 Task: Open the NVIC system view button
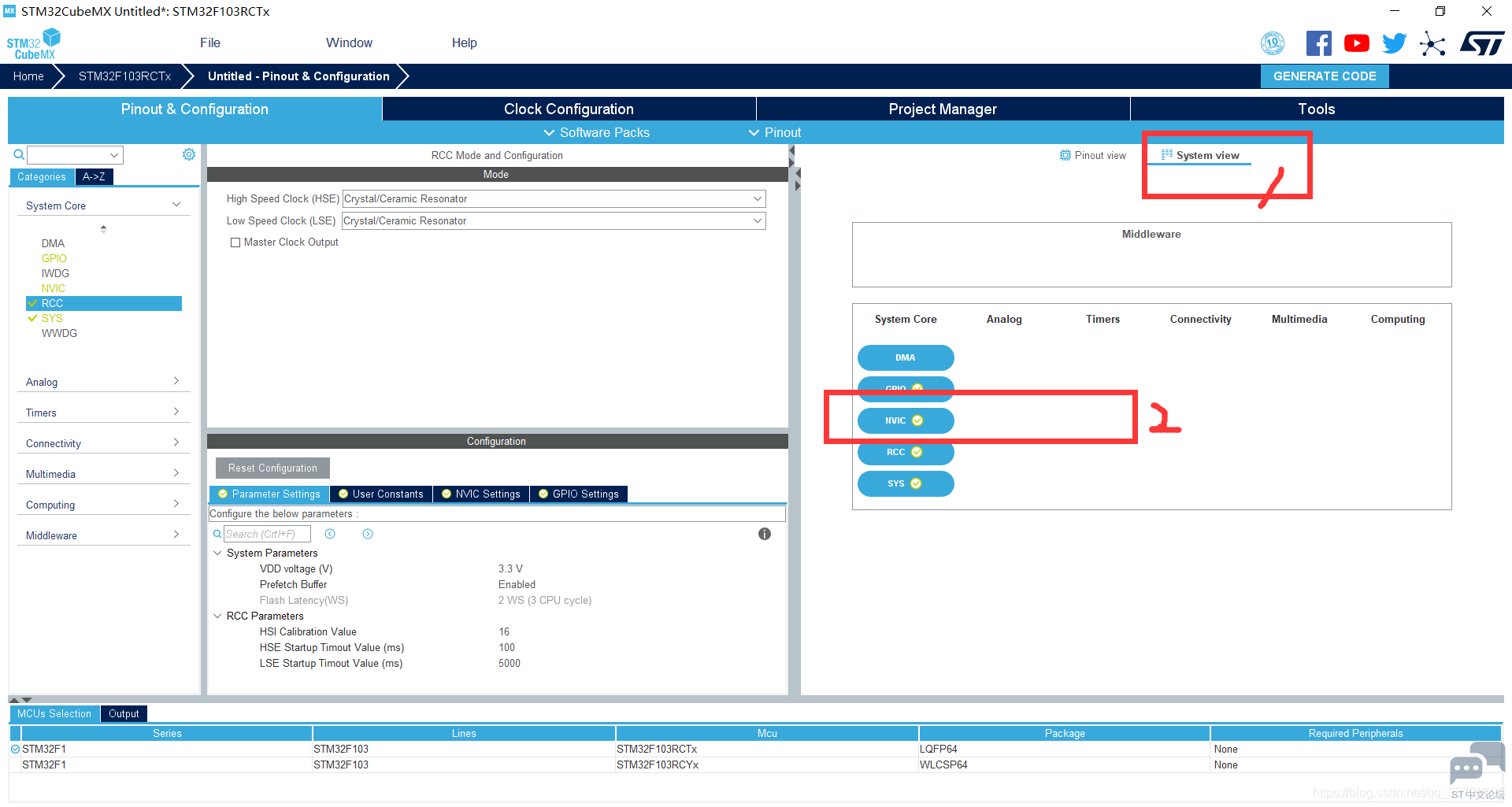click(906, 420)
